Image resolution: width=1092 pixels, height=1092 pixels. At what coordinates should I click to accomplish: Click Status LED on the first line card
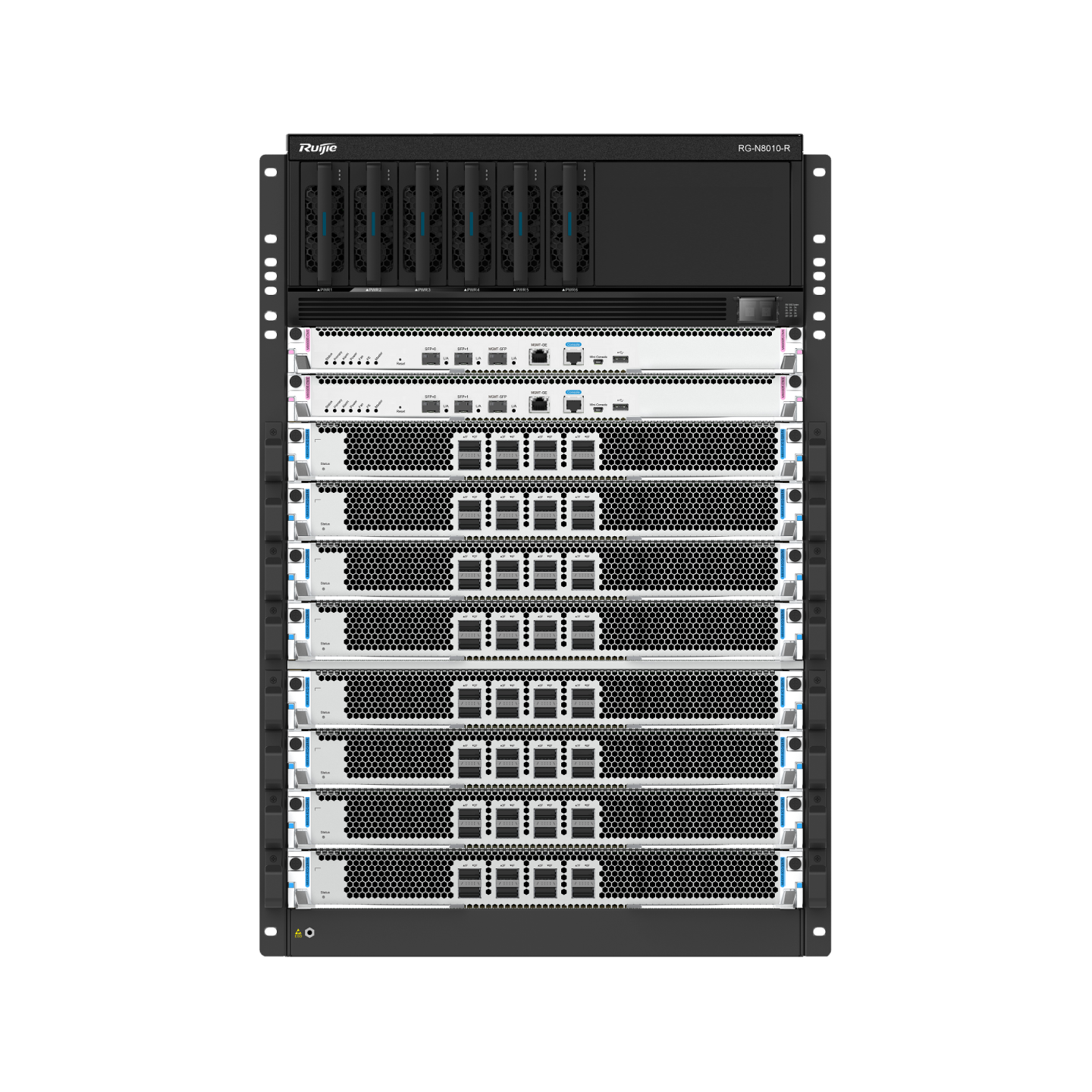324,469
